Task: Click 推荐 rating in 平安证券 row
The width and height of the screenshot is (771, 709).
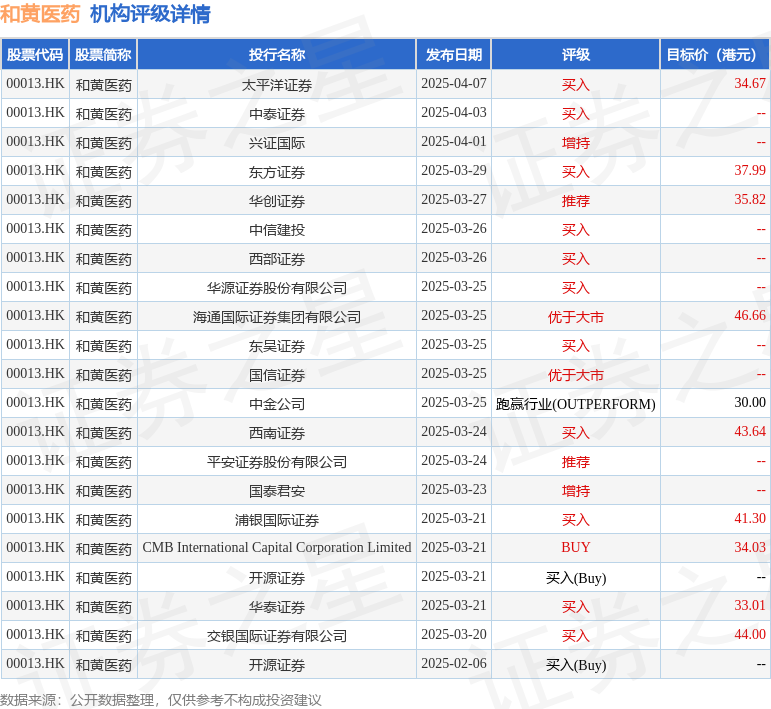Action: pos(576,462)
